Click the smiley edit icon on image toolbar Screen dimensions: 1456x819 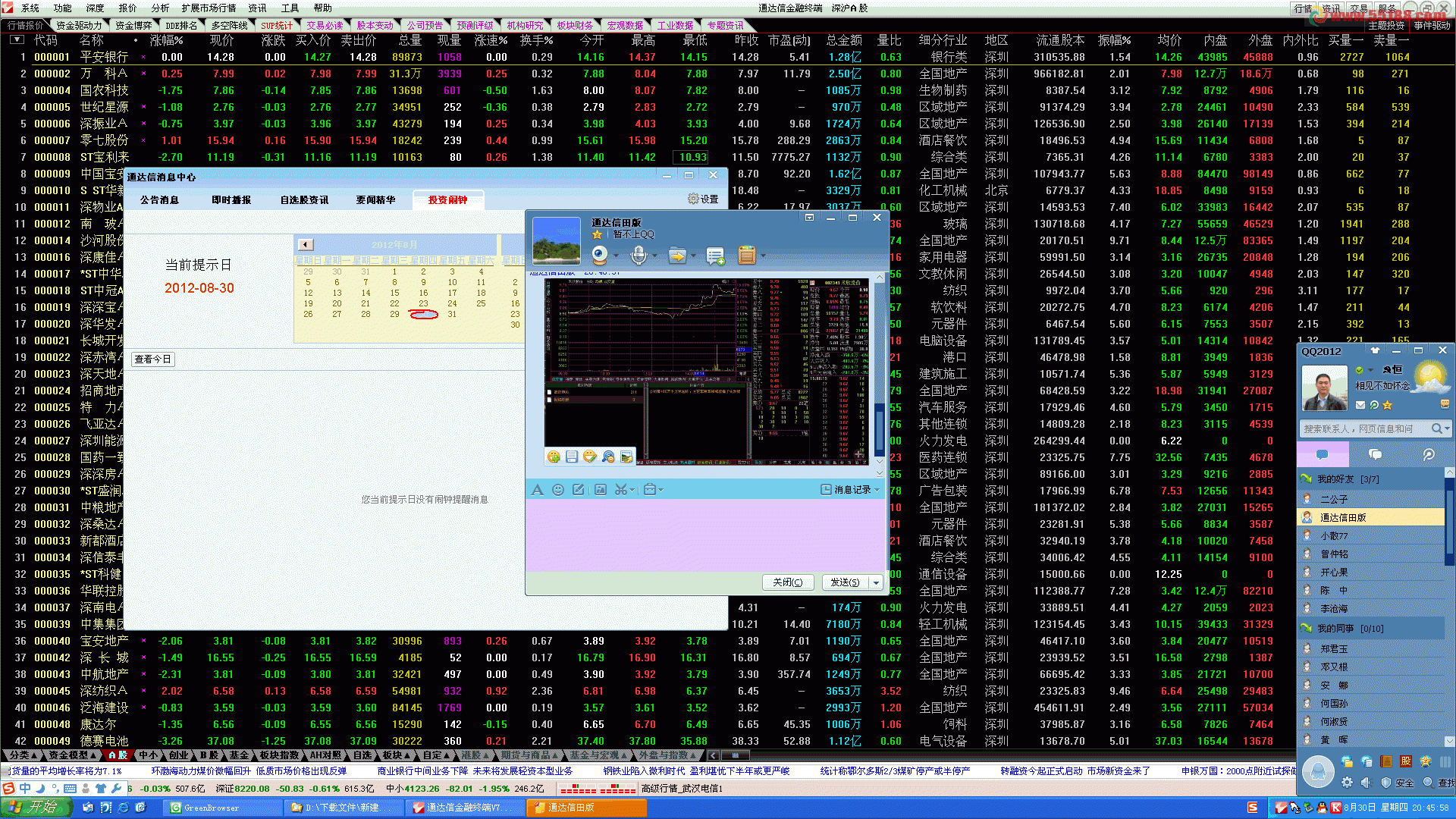tap(590, 457)
